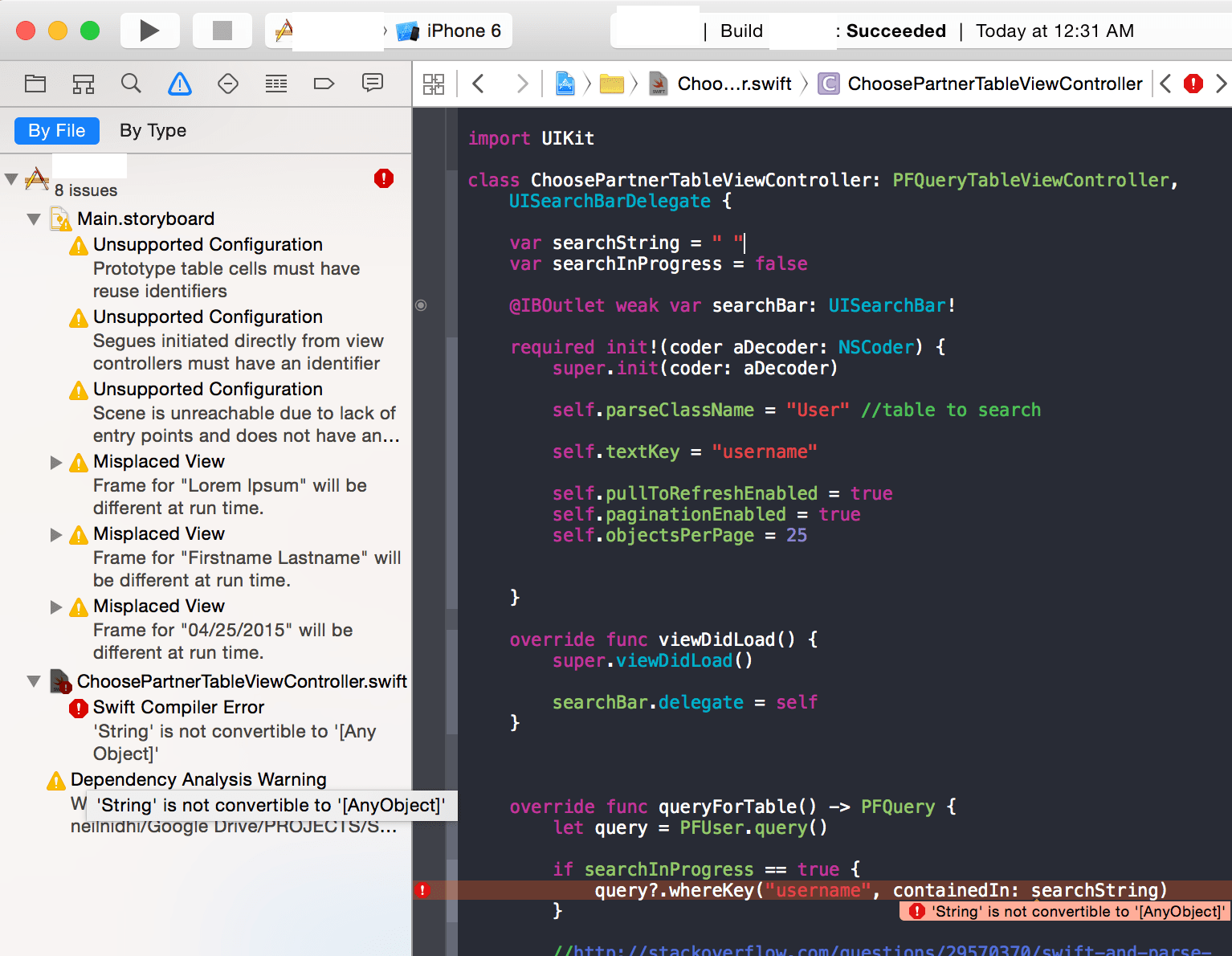Image resolution: width=1232 pixels, height=956 pixels.
Task: Expand the Misplaced View "04/25/2015" issue
Action: click(56, 607)
